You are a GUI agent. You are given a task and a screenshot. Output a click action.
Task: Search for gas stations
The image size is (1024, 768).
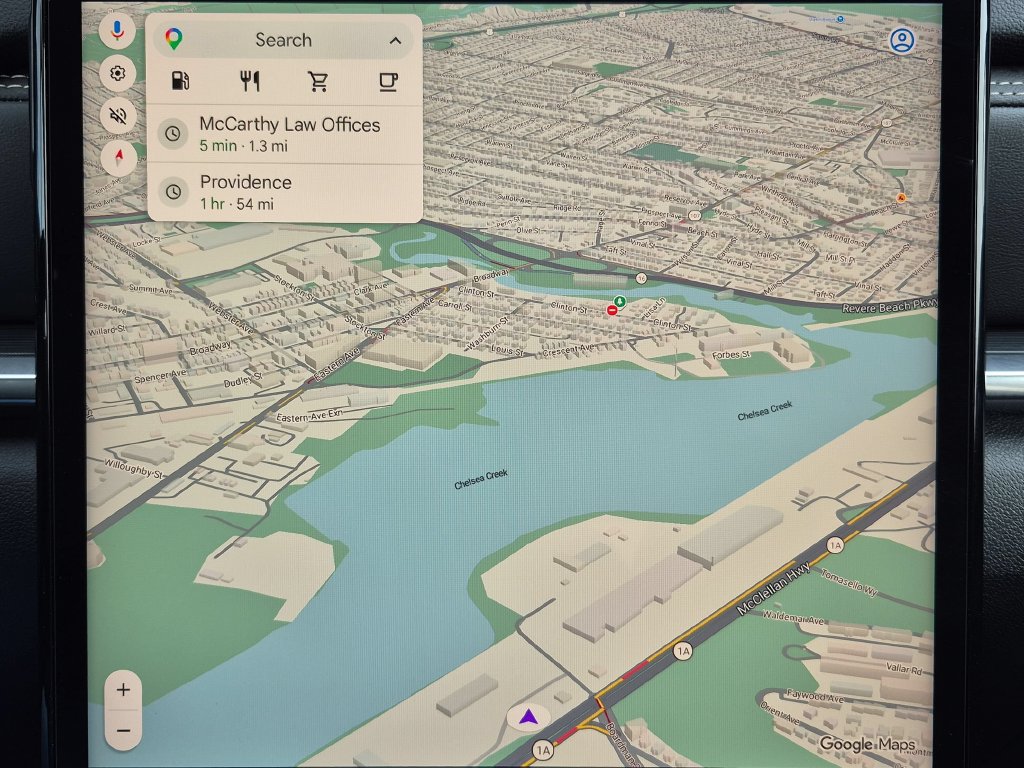pyautogui.click(x=180, y=81)
